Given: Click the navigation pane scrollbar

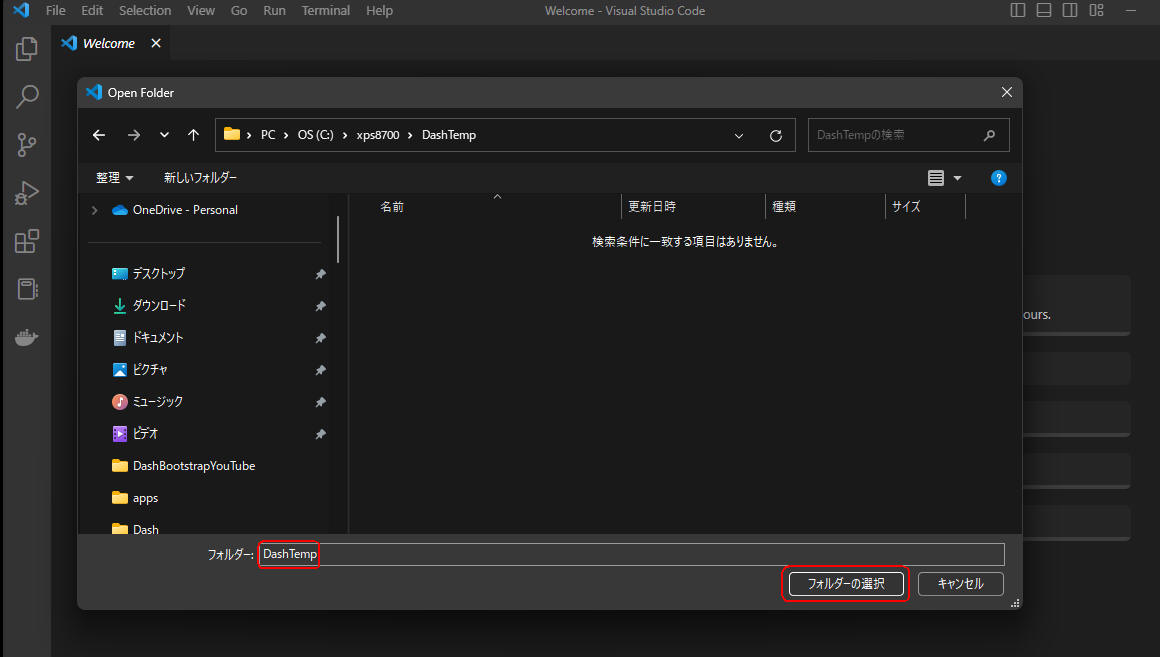Looking at the screenshot, I should point(338,240).
